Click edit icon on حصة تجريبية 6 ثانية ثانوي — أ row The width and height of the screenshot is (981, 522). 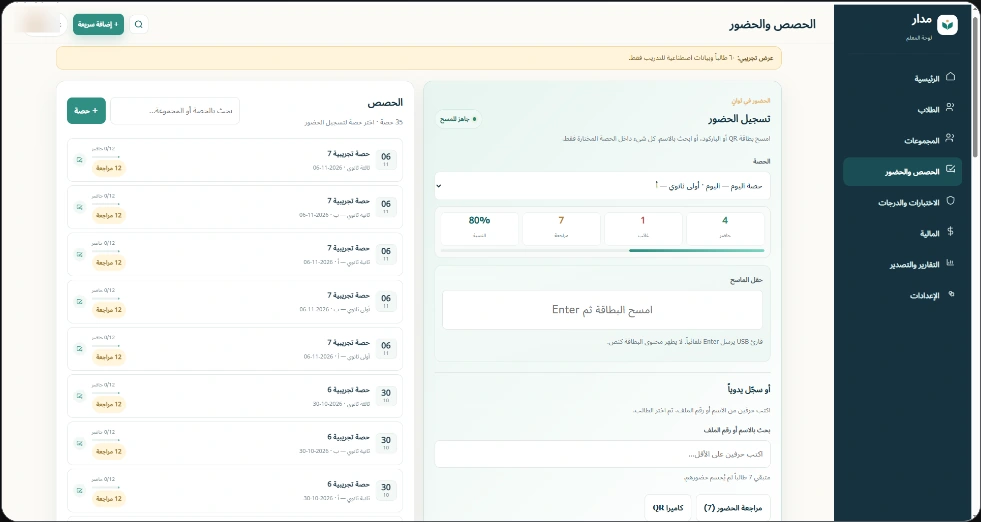pyautogui.click(x=79, y=490)
